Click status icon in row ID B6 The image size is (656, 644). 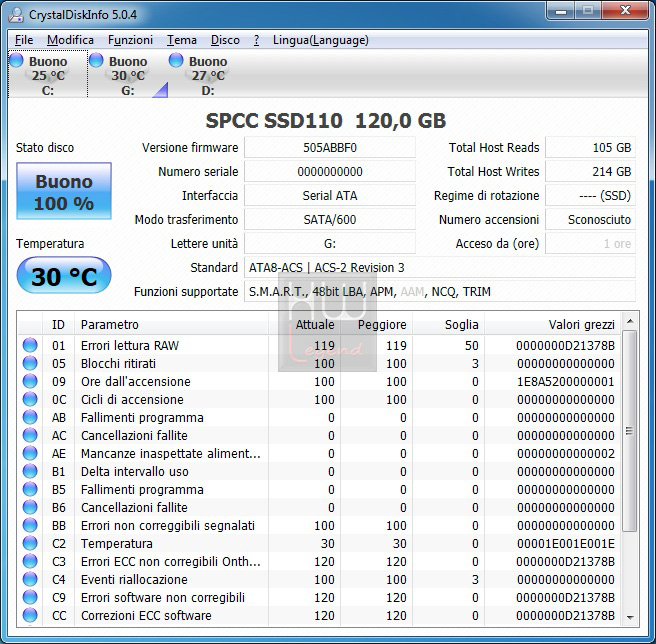[x=30, y=507]
